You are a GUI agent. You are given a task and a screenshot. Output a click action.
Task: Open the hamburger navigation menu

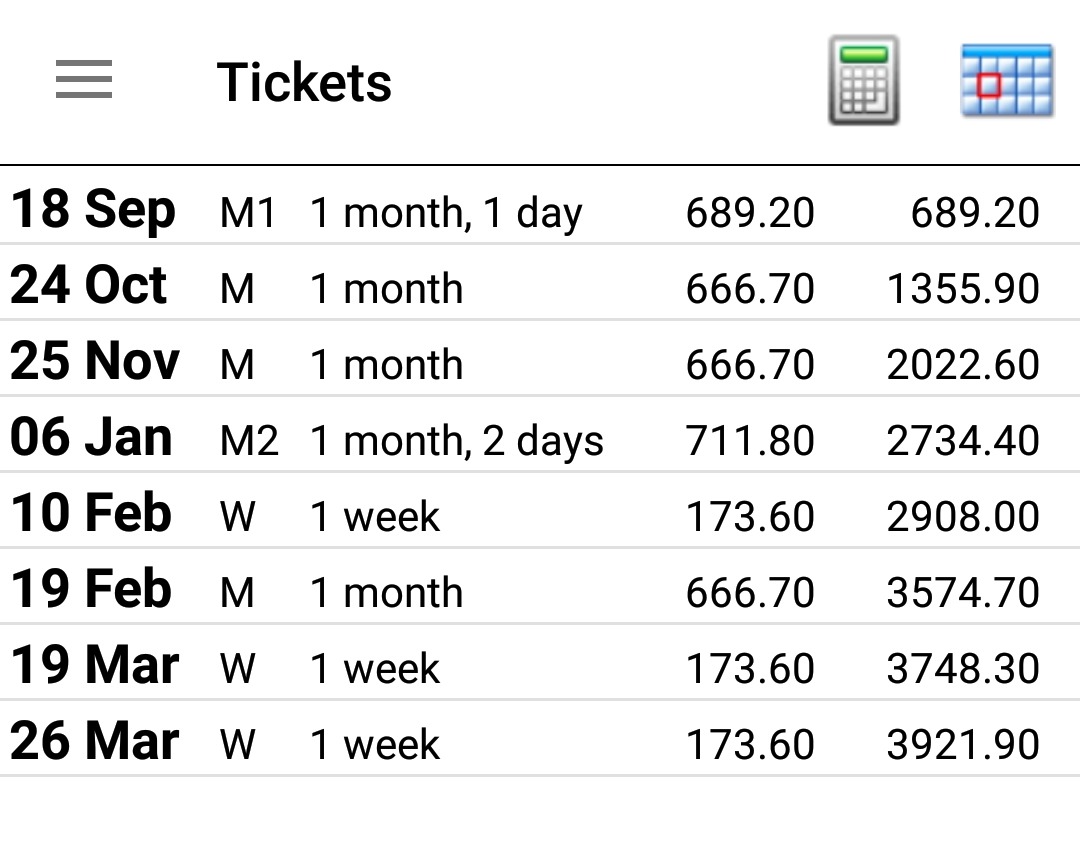pos(84,80)
